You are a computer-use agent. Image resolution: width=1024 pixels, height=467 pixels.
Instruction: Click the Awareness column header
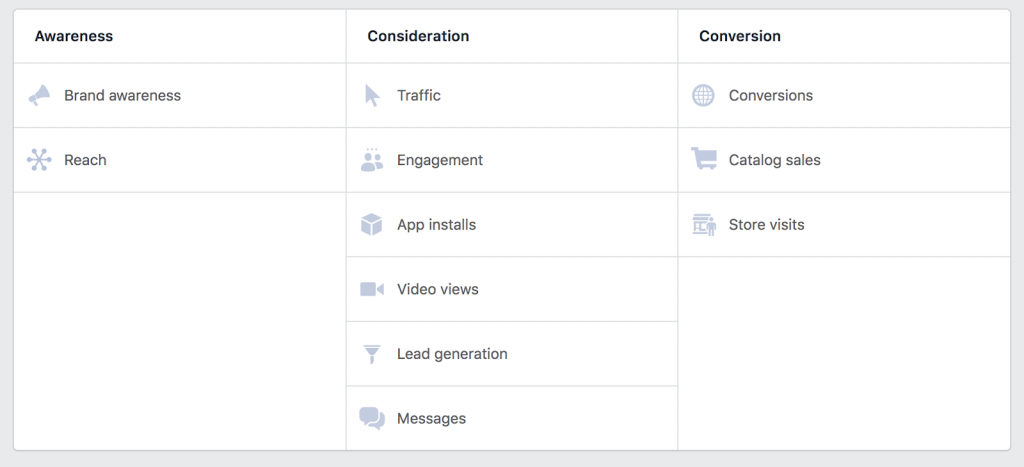(74, 36)
